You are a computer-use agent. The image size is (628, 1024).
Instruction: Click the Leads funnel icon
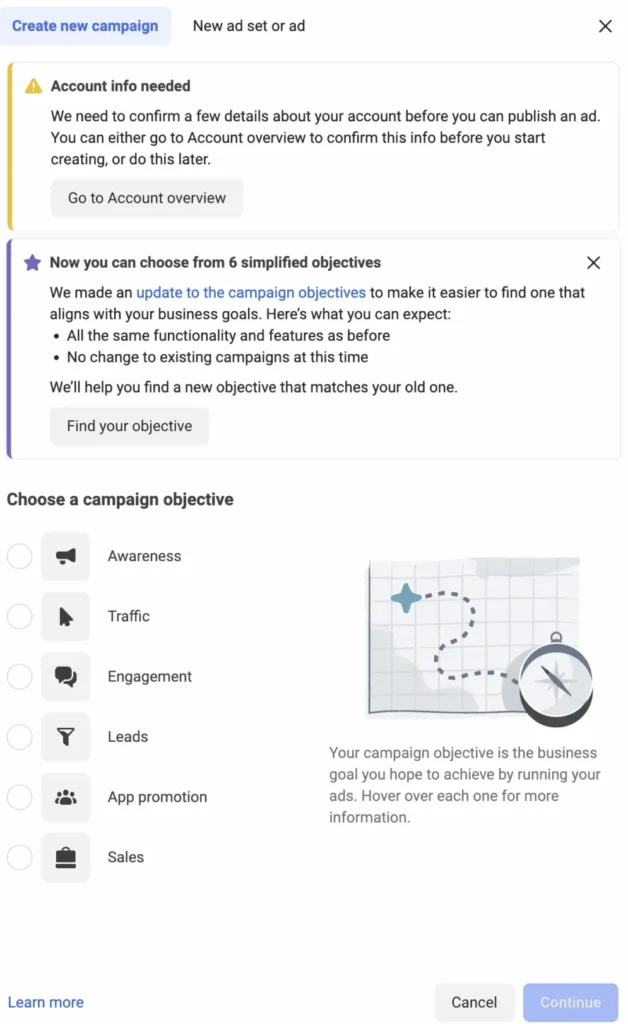coord(65,736)
